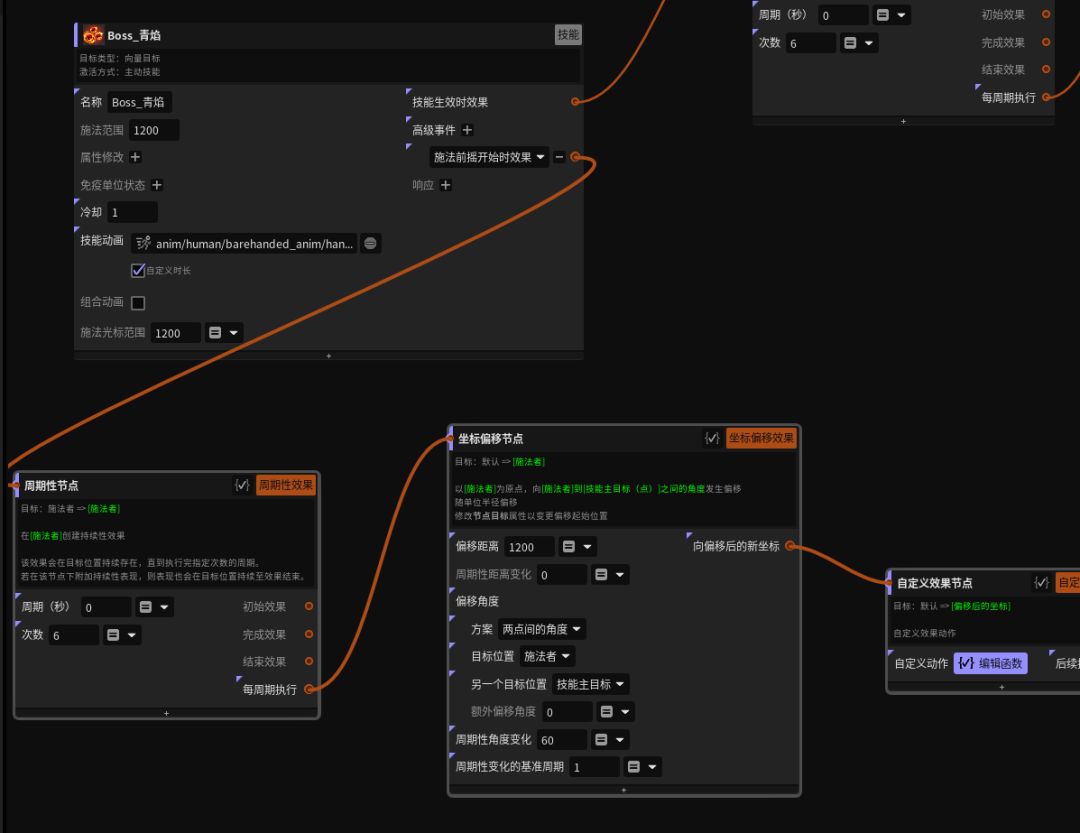The image size is (1080, 833).
Task: Expand 目标位置 dropdown showing 施法者
Action: pos(548,656)
